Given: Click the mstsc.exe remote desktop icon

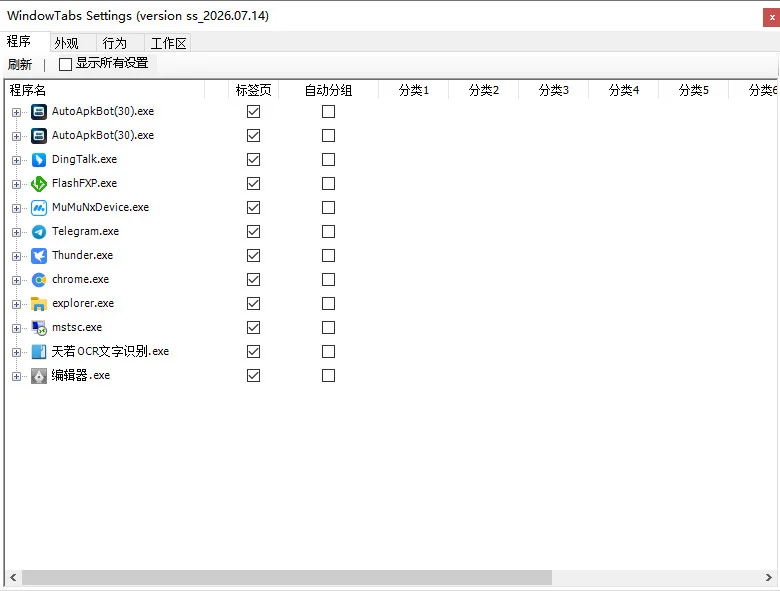Looking at the screenshot, I should coord(39,327).
